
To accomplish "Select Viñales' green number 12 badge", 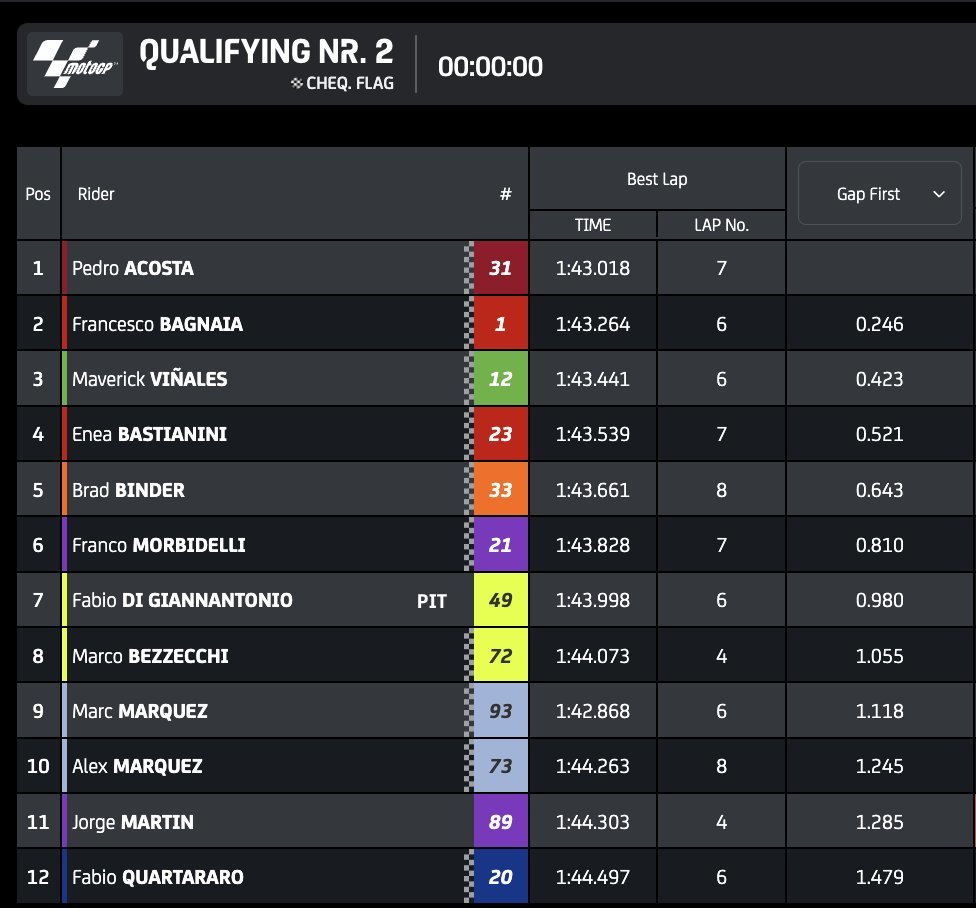I will [500, 379].
